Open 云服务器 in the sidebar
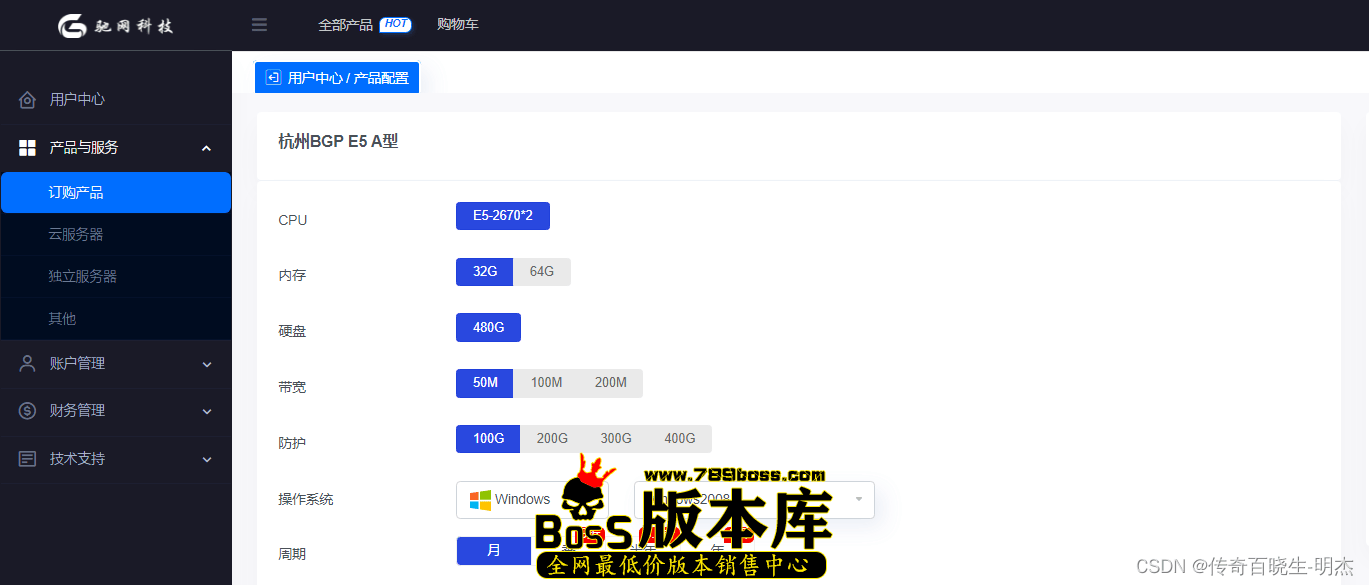The width and height of the screenshot is (1369, 585). click(76, 235)
